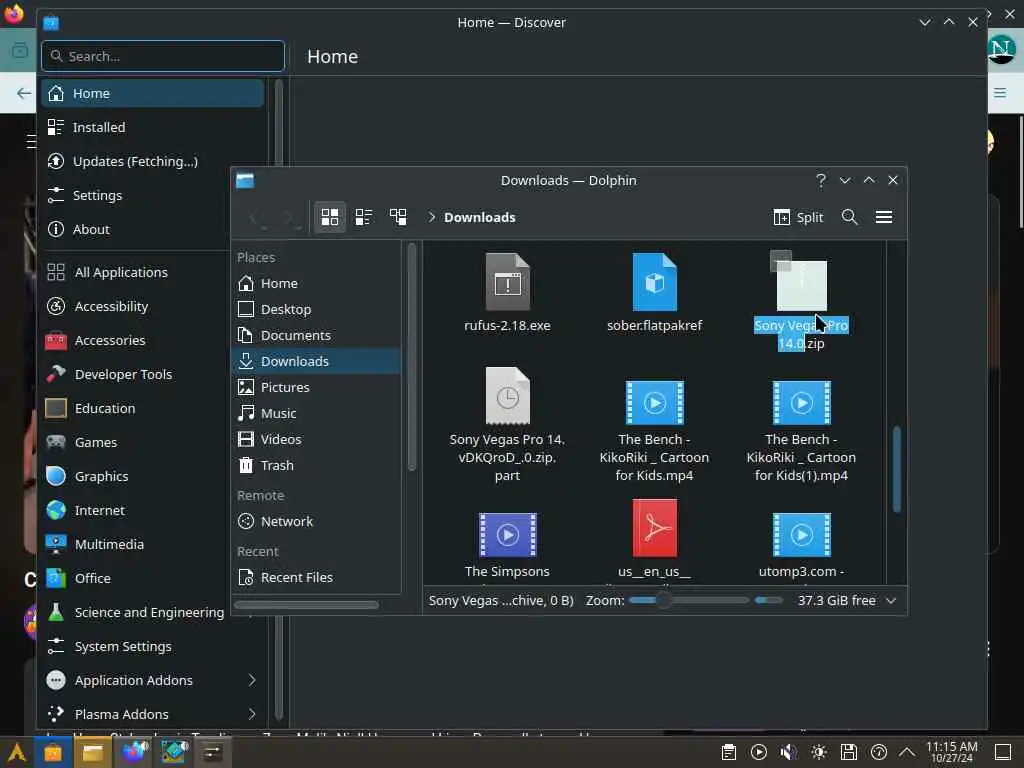Viewport: 1024px width, 768px height.
Task: Select Home in Discover sidebar
Action: (x=153, y=93)
